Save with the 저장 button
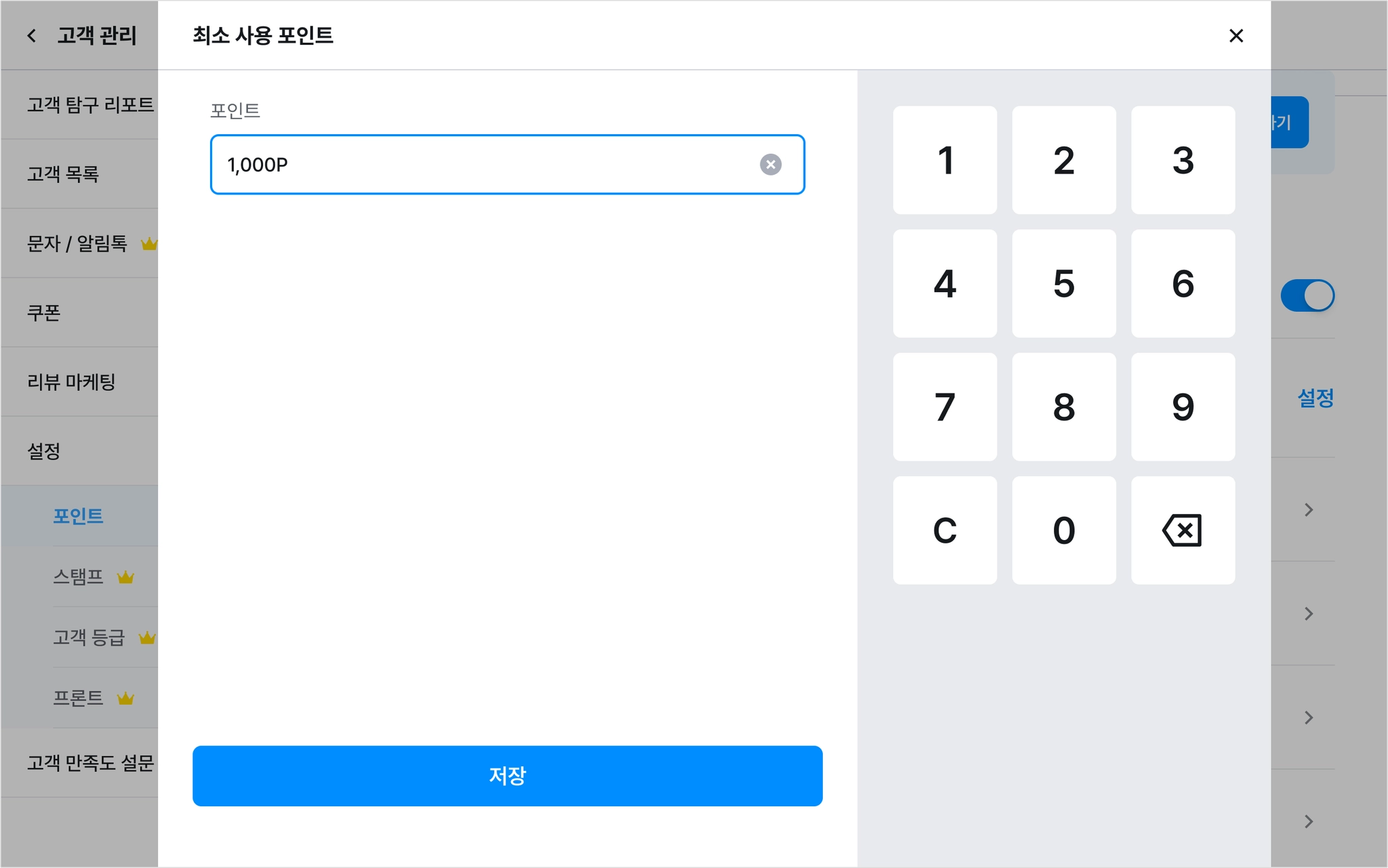The image size is (1388, 868). point(508,776)
